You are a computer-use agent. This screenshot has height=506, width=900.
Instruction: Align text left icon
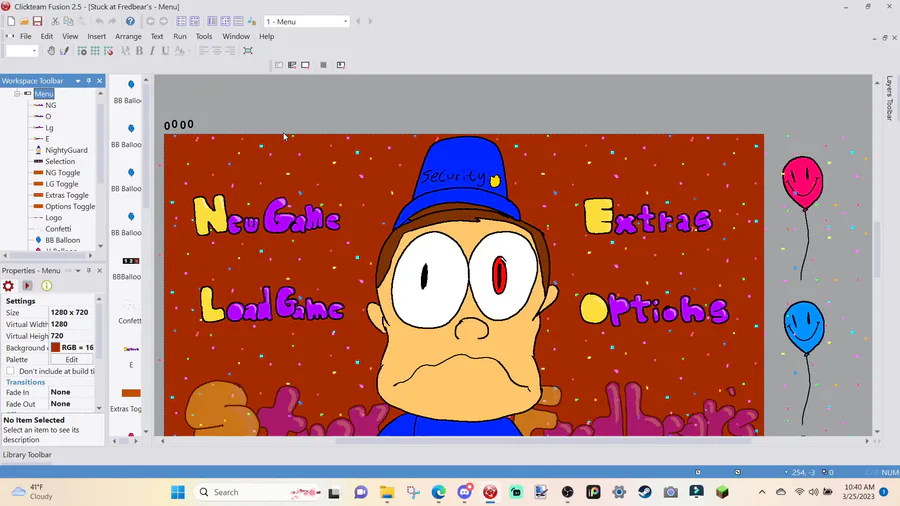coord(204,50)
